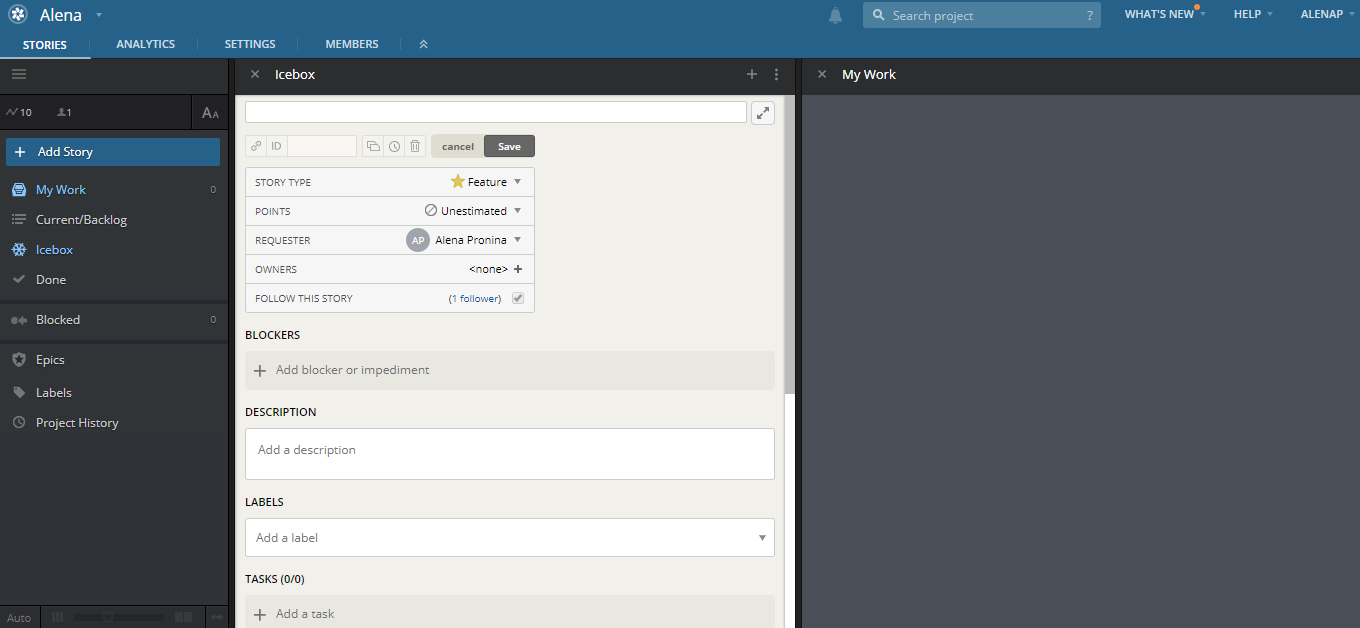
Task: Click the horizontal resize arrows icon
Action: (x=217, y=618)
